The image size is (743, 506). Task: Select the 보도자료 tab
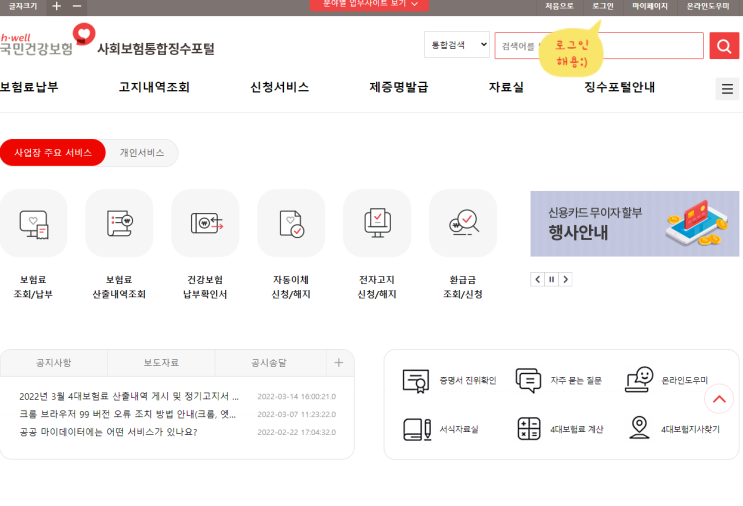(161, 363)
